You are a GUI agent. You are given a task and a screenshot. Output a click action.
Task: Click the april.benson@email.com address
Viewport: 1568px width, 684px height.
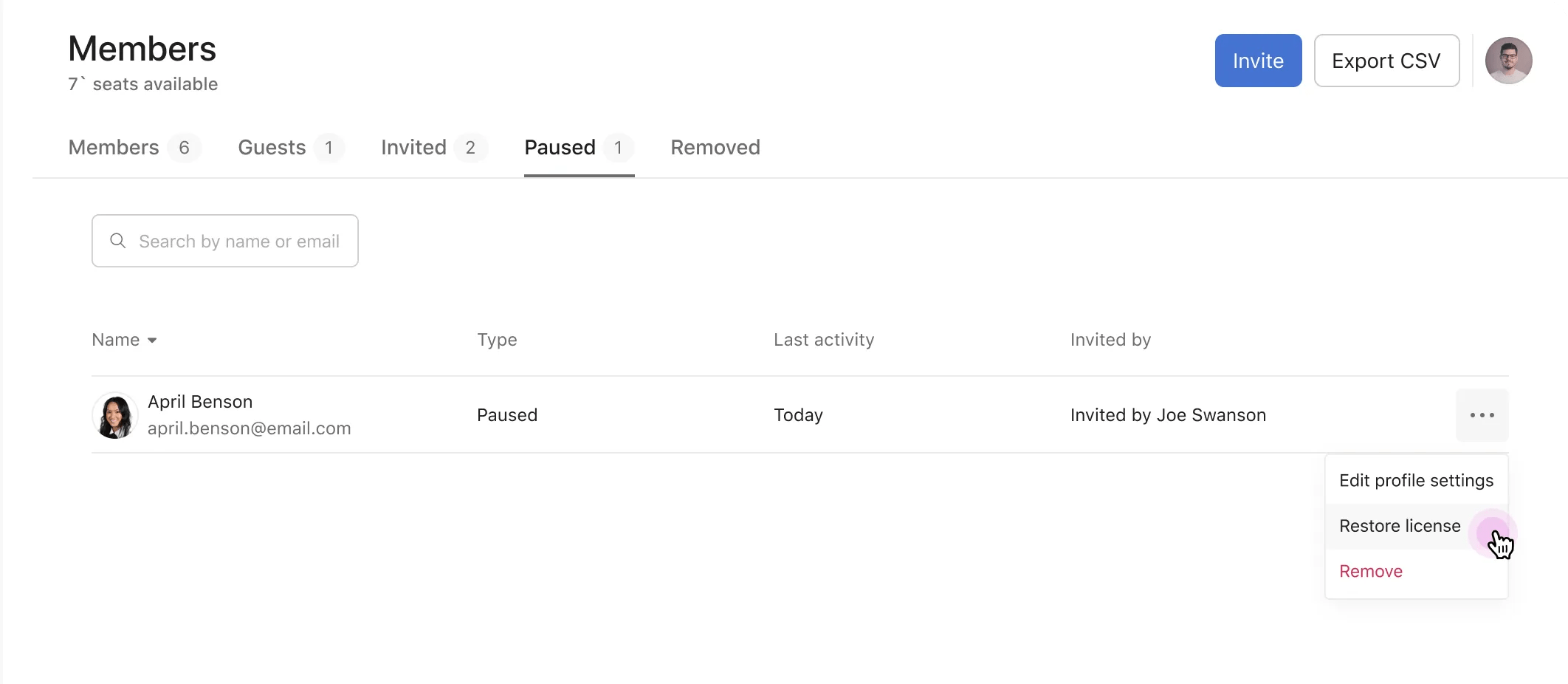[249, 428]
